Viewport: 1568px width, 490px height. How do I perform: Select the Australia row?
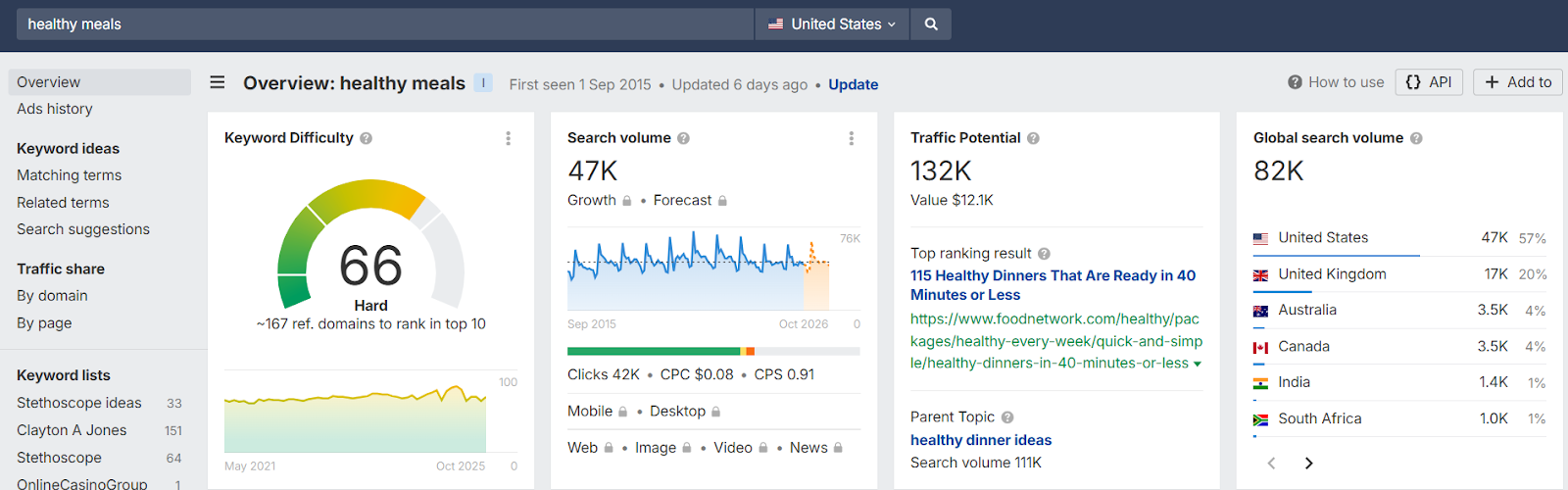tap(1399, 311)
